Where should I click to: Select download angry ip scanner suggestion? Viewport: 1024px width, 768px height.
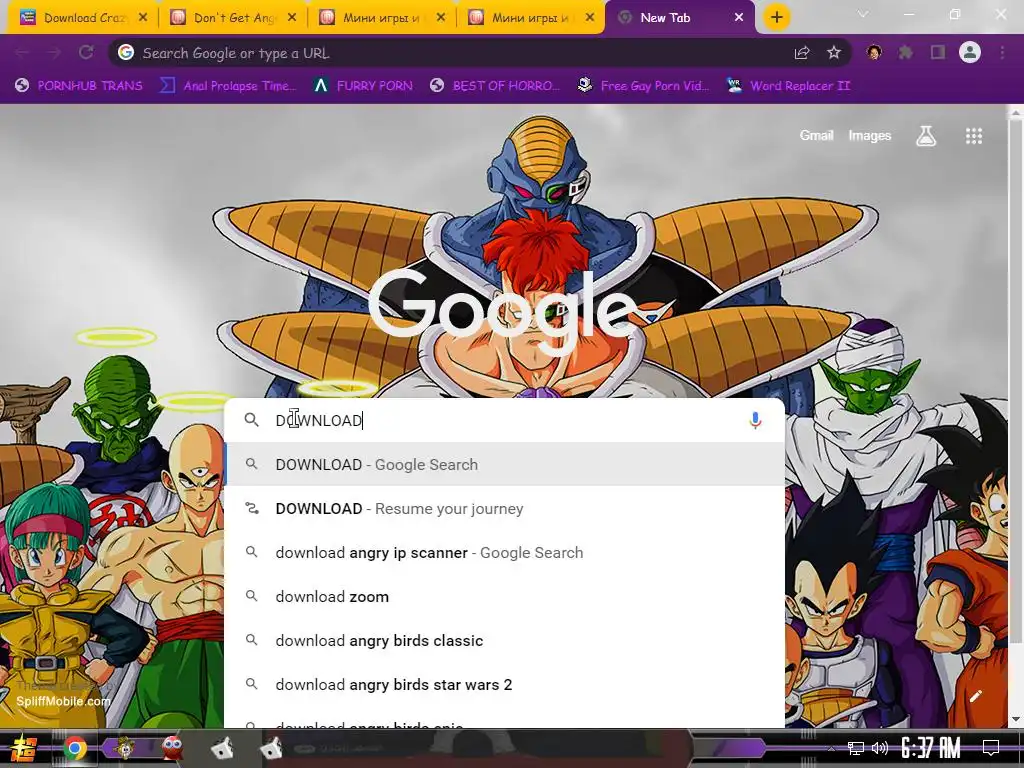coord(504,552)
